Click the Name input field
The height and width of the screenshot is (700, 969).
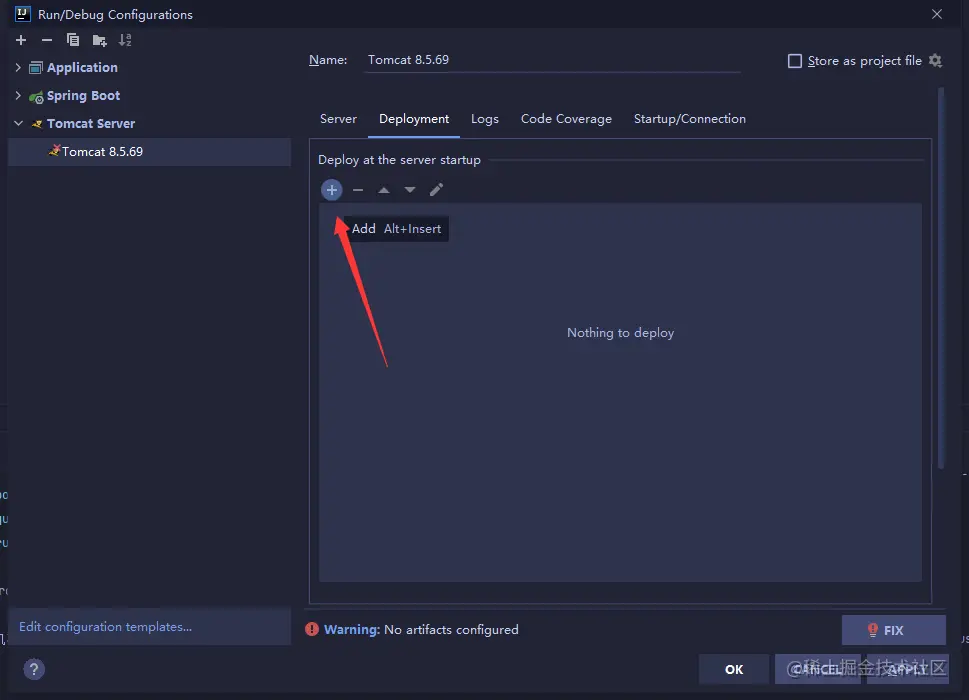(552, 60)
